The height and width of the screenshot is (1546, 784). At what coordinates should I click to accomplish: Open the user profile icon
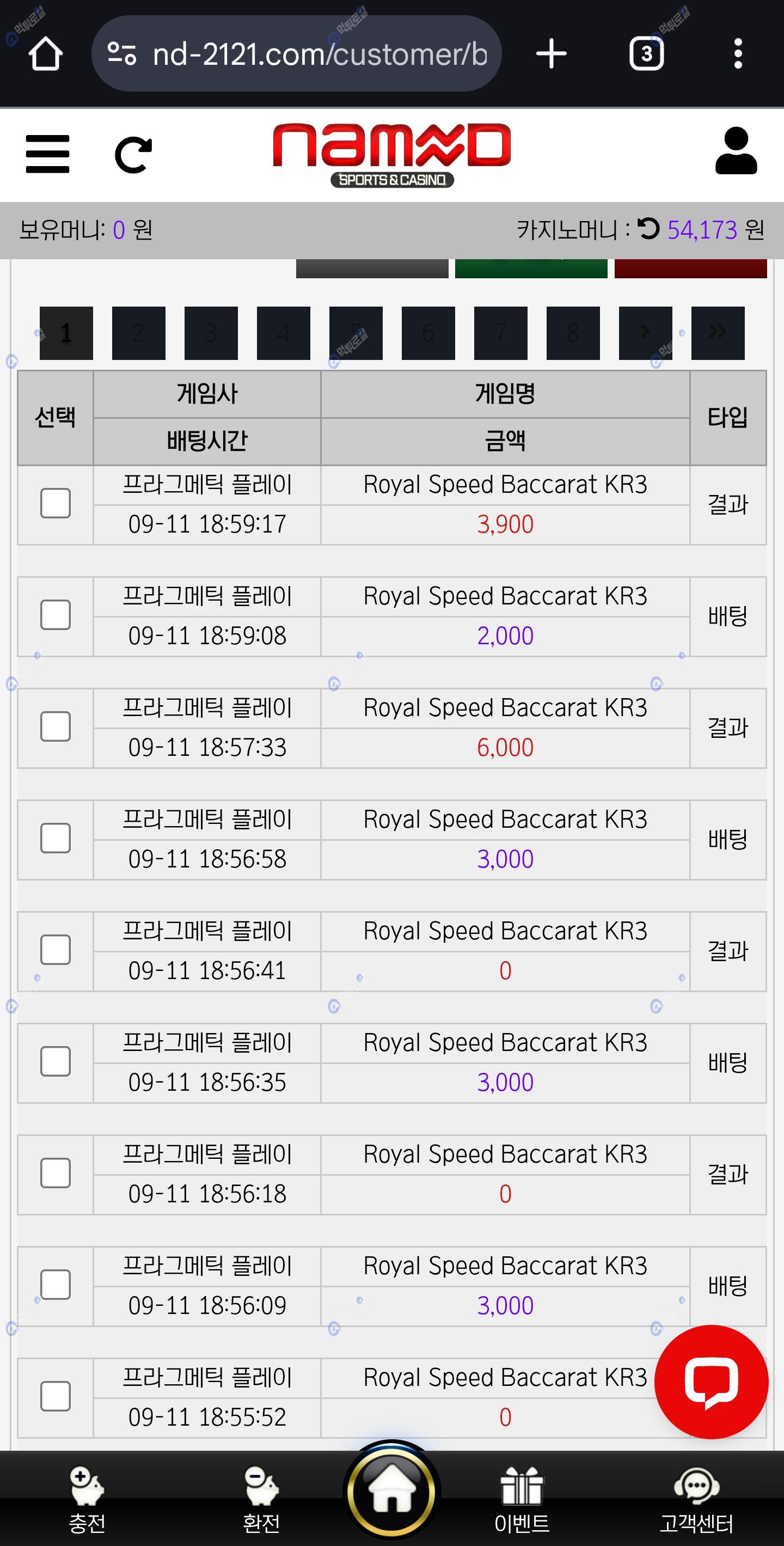pos(736,151)
